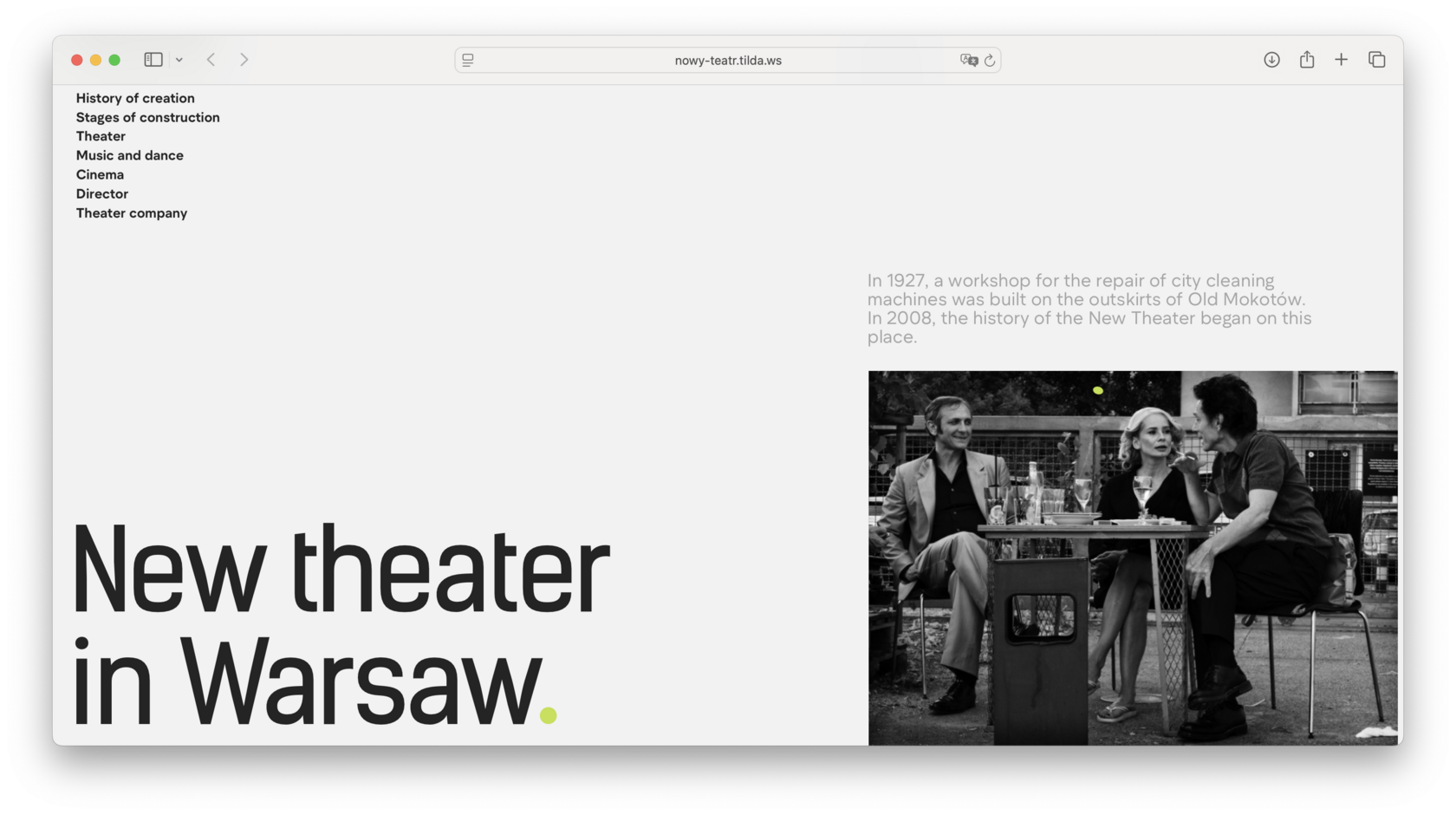Open the sidebar chevron dropdown
This screenshot has height=815, width=1456.
pos(179,59)
